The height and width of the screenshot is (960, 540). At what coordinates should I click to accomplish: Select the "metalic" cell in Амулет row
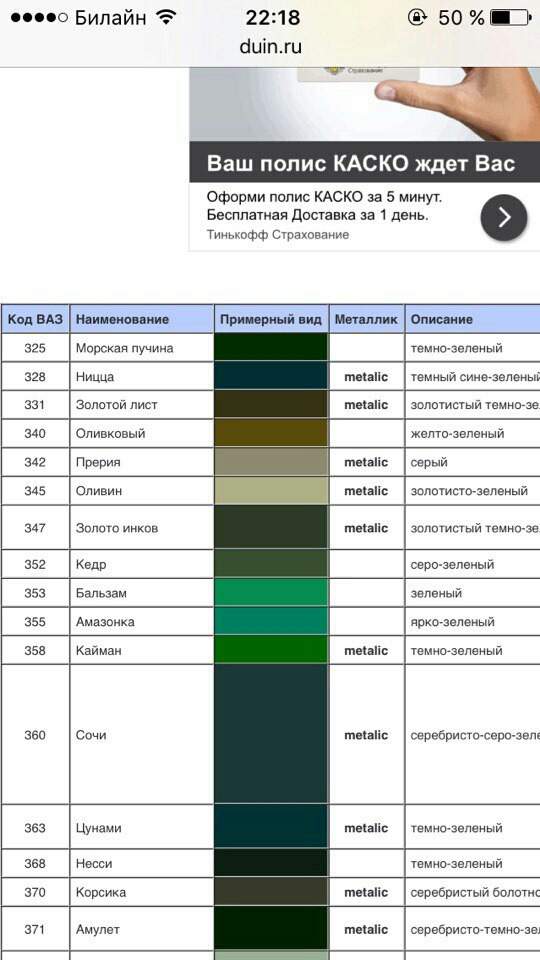coord(366,929)
